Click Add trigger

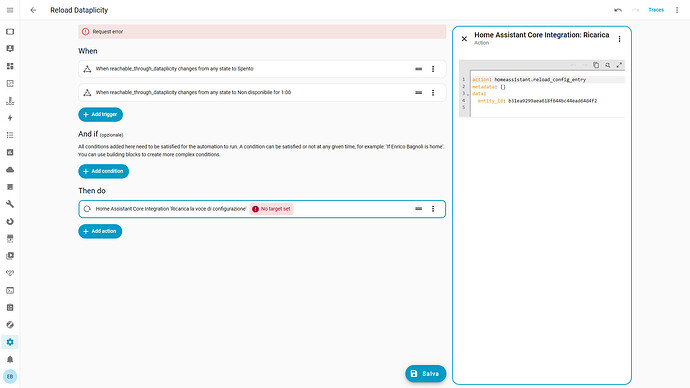100,114
